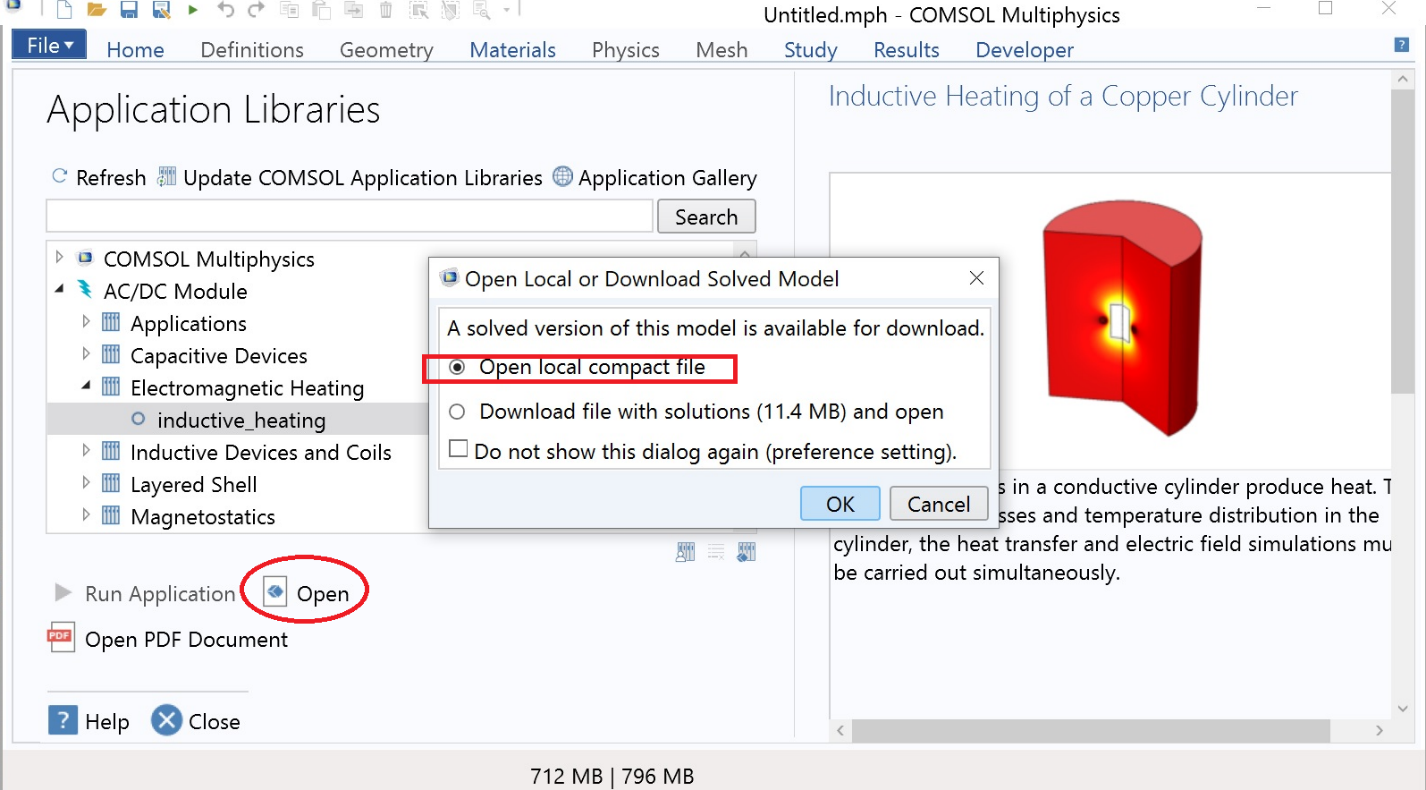Click the green Compute arrow icon
Viewport: 1426px width, 790px height.
192,11
